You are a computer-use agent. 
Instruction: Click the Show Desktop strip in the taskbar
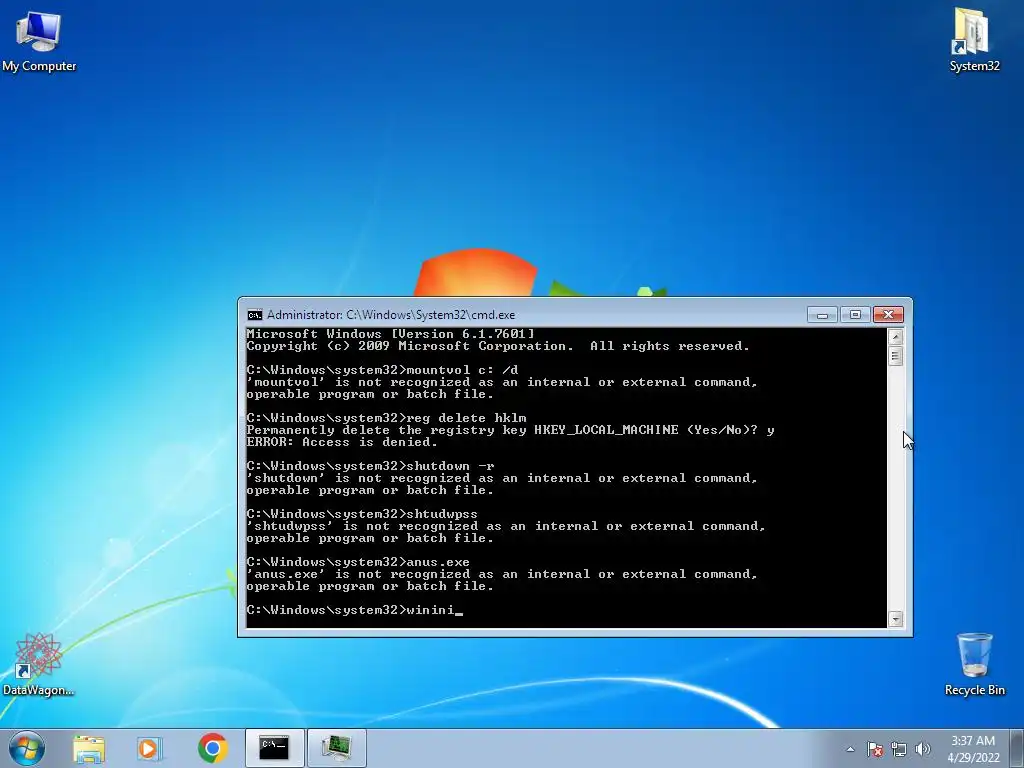(x=1018, y=748)
